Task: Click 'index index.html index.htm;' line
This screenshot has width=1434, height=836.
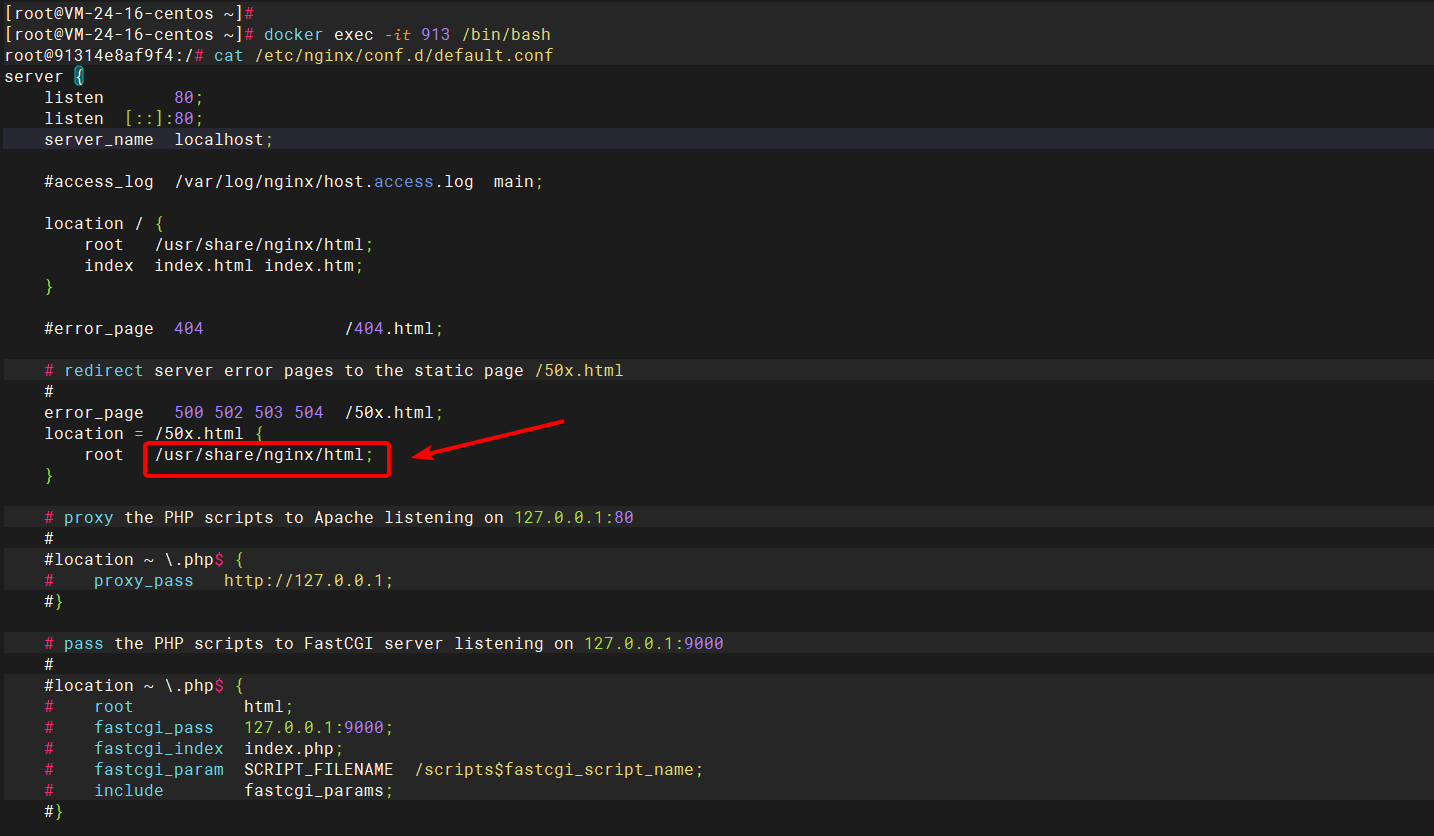Action: pos(224,266)
